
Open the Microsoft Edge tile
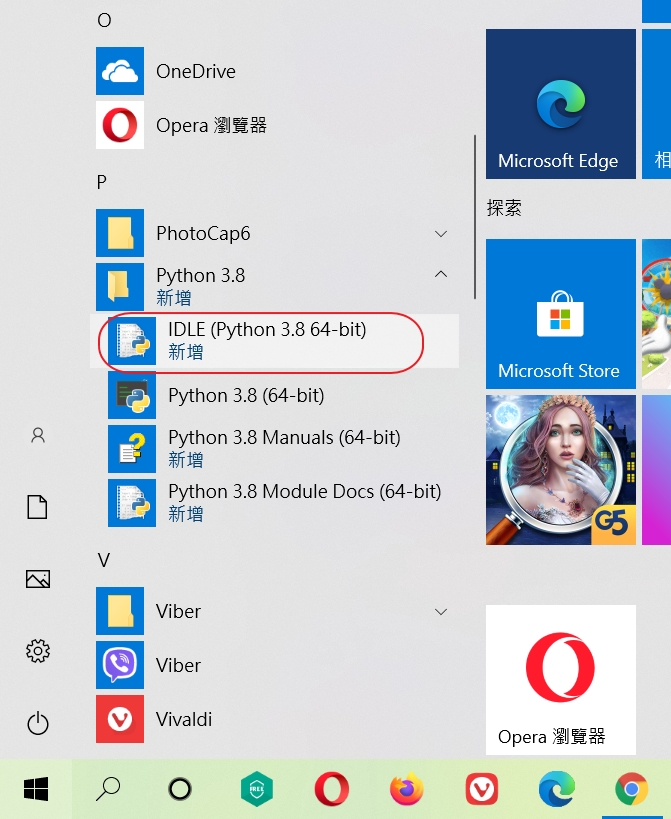560,104
